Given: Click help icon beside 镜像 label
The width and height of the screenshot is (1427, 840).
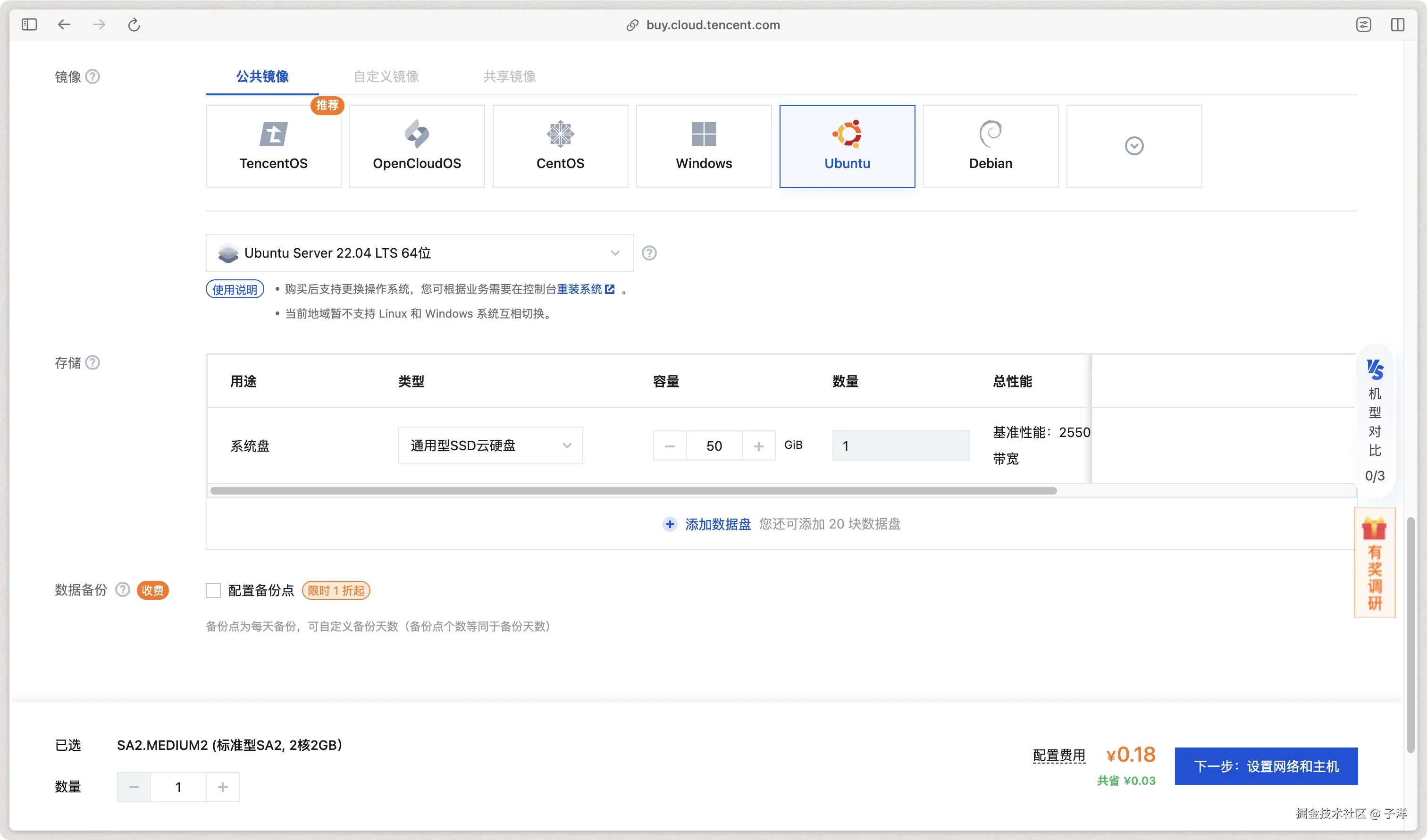Looking at the screenshot, I should point(92,76).
